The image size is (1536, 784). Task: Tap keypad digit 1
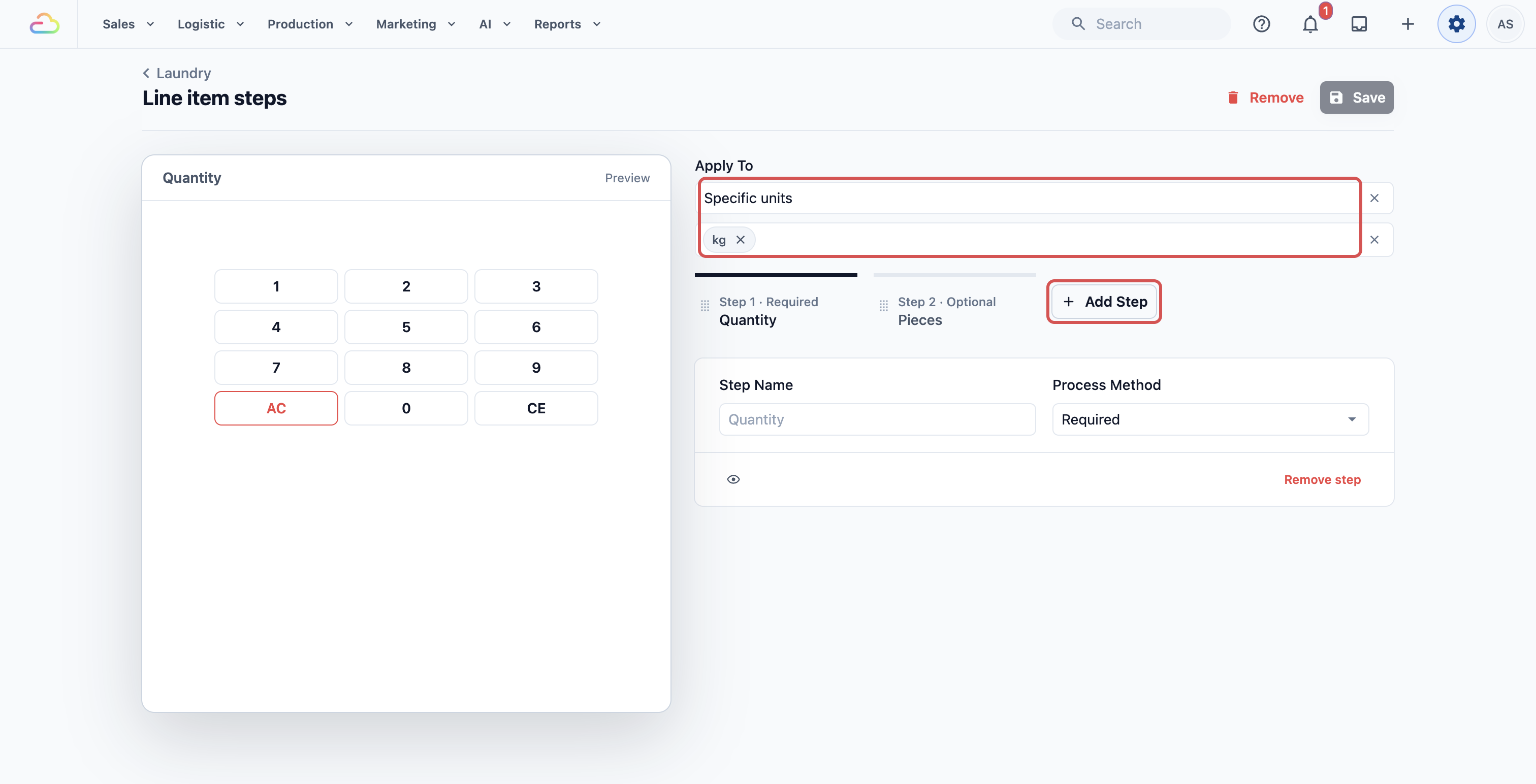tap(276, 286)
